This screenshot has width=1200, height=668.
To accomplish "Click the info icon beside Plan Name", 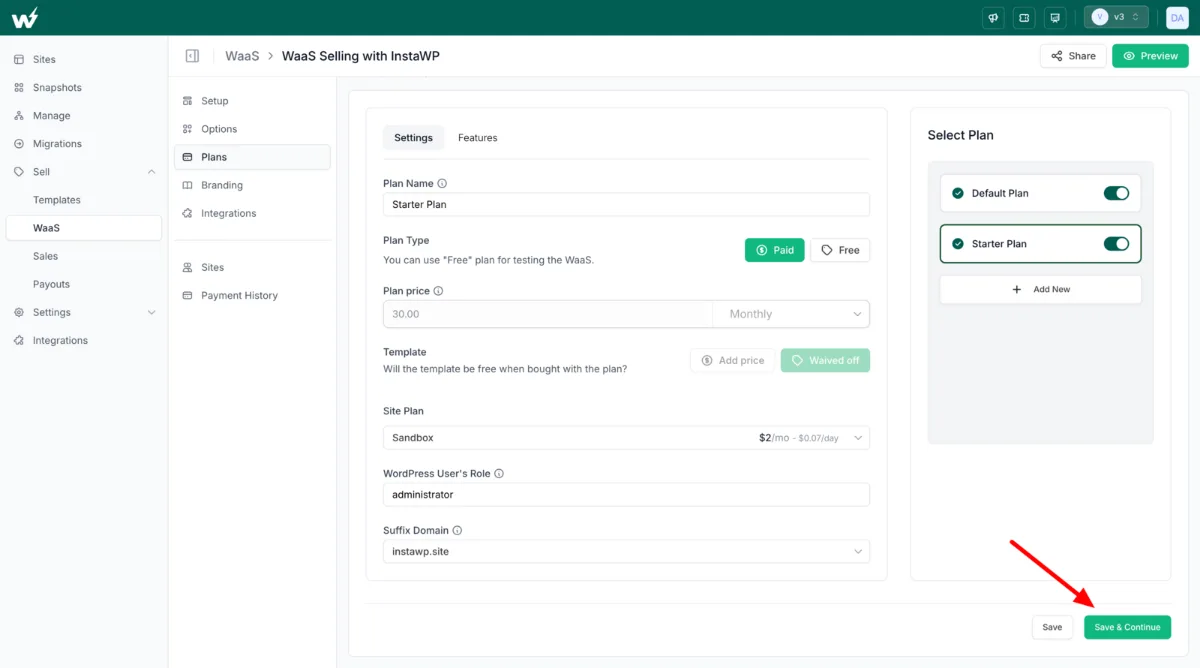I will click(442, 183).
